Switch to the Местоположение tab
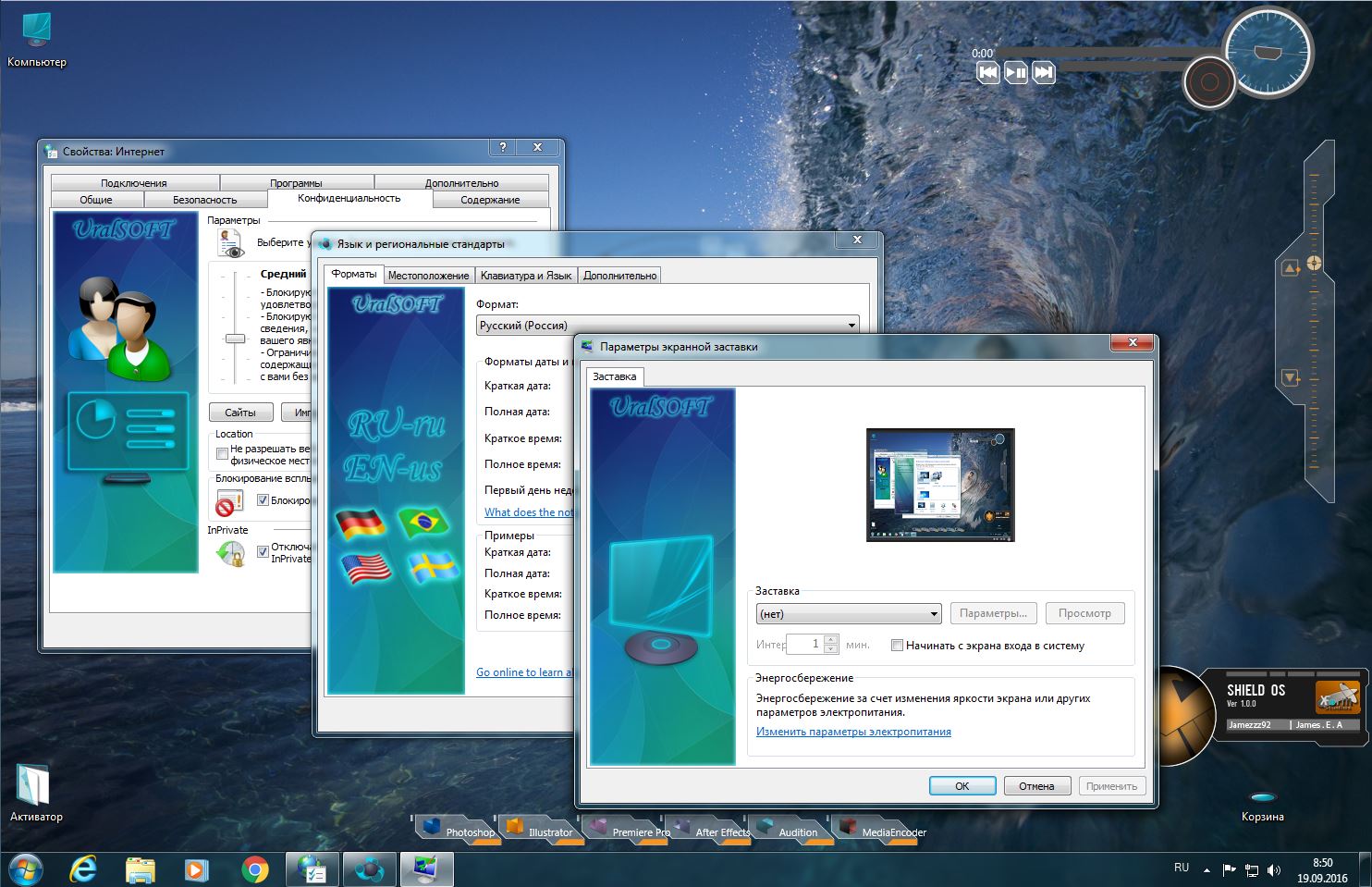 click(x=428, y=276)
